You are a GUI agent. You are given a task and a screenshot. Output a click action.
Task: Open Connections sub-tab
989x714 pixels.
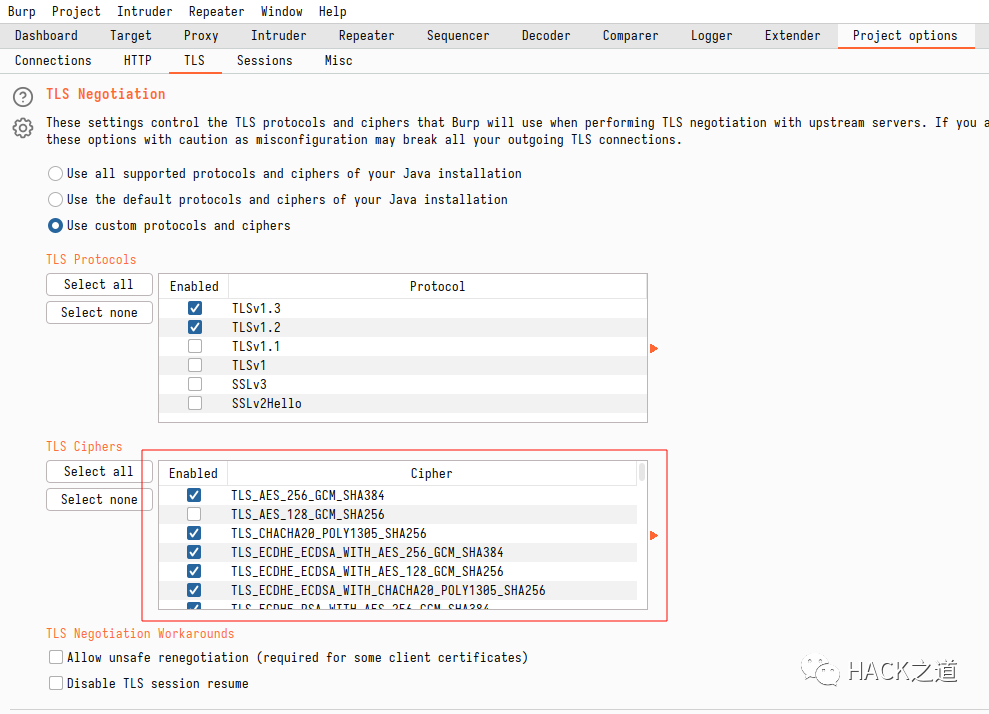[53, 61]
